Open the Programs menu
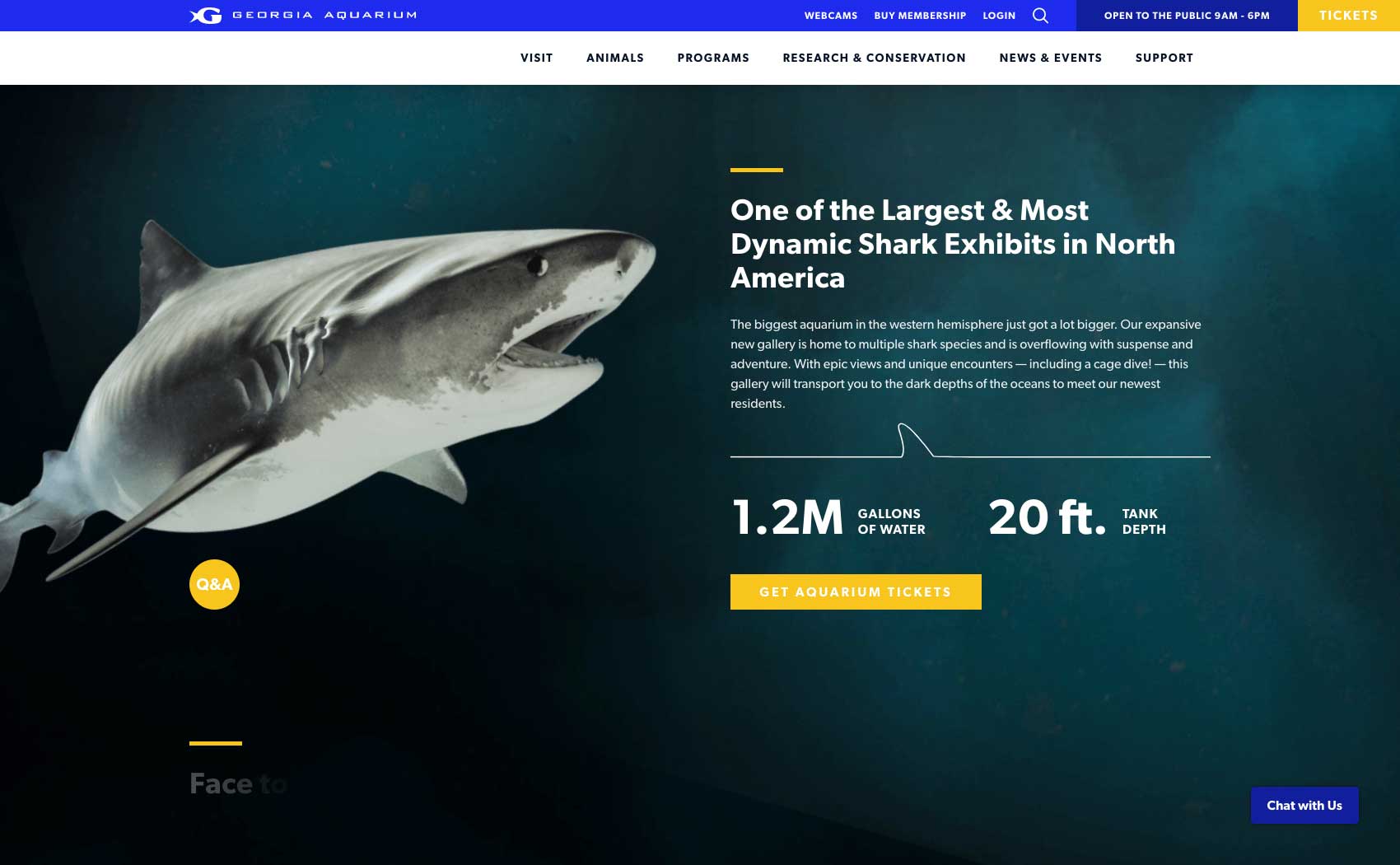The height and width of the screenshot is (865, 1400). [x=713, y=58]
